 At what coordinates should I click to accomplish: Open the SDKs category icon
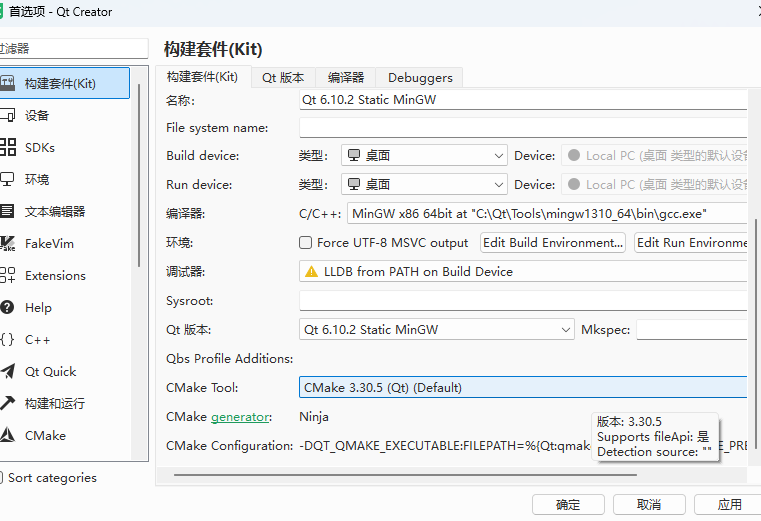(x=7, y=147)
